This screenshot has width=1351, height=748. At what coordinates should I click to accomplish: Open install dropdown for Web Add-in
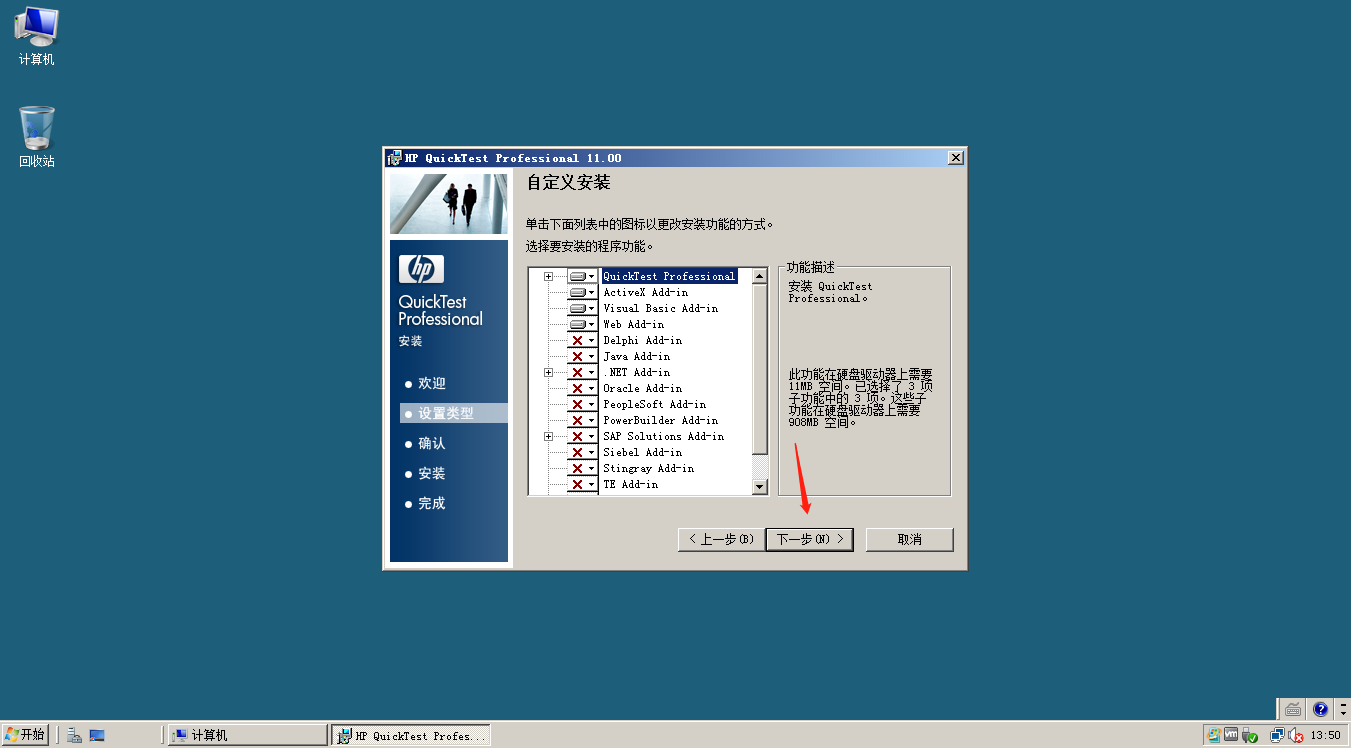[x=582, y=324]
